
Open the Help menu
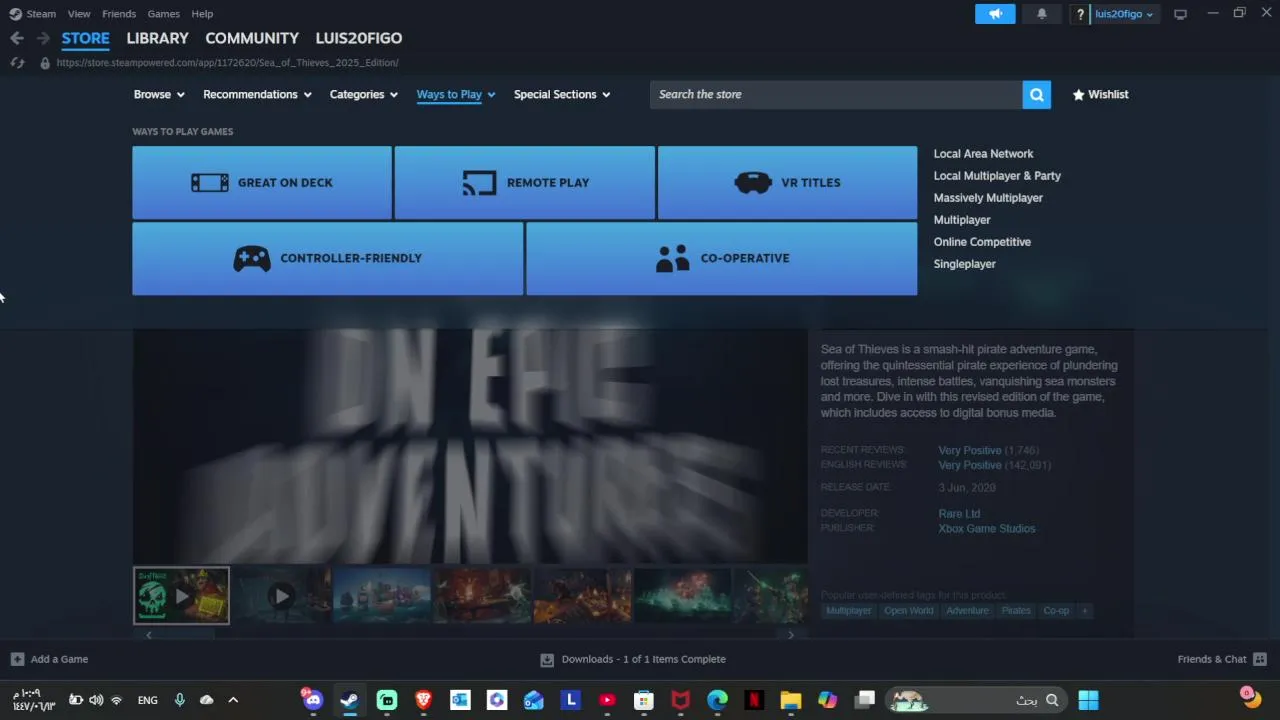tap(202, 14)
